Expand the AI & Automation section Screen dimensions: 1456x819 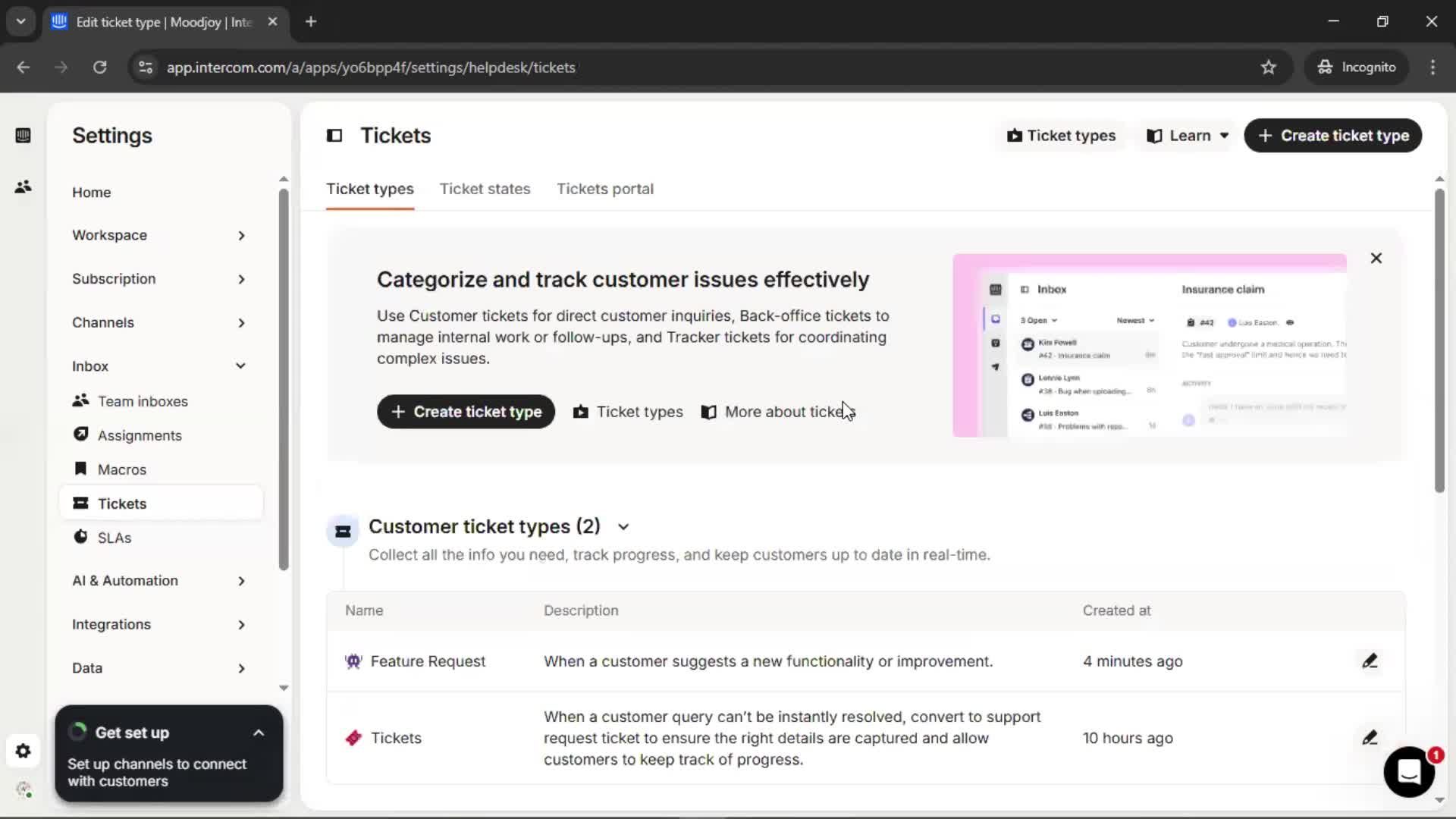159,581
